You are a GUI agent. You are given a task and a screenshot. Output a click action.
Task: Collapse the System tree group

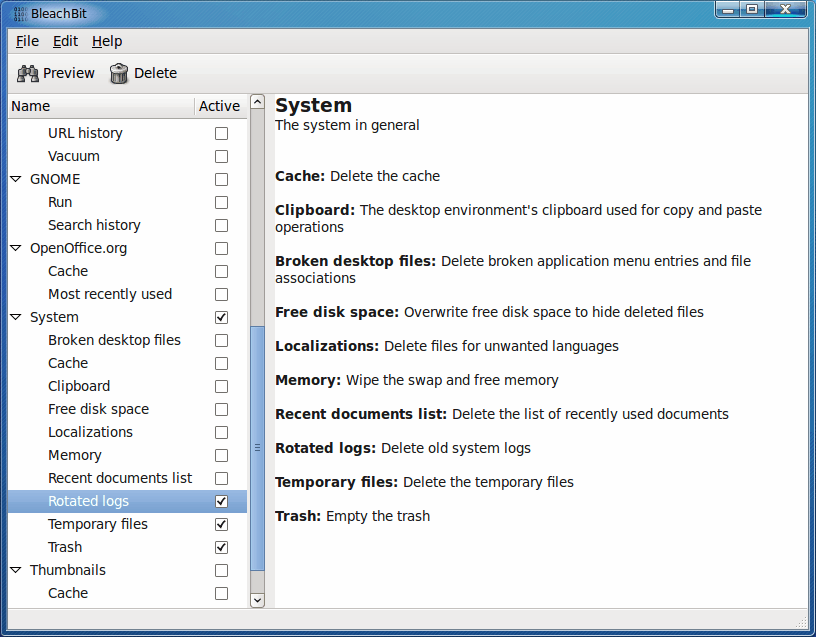click(x=16, y=317)
